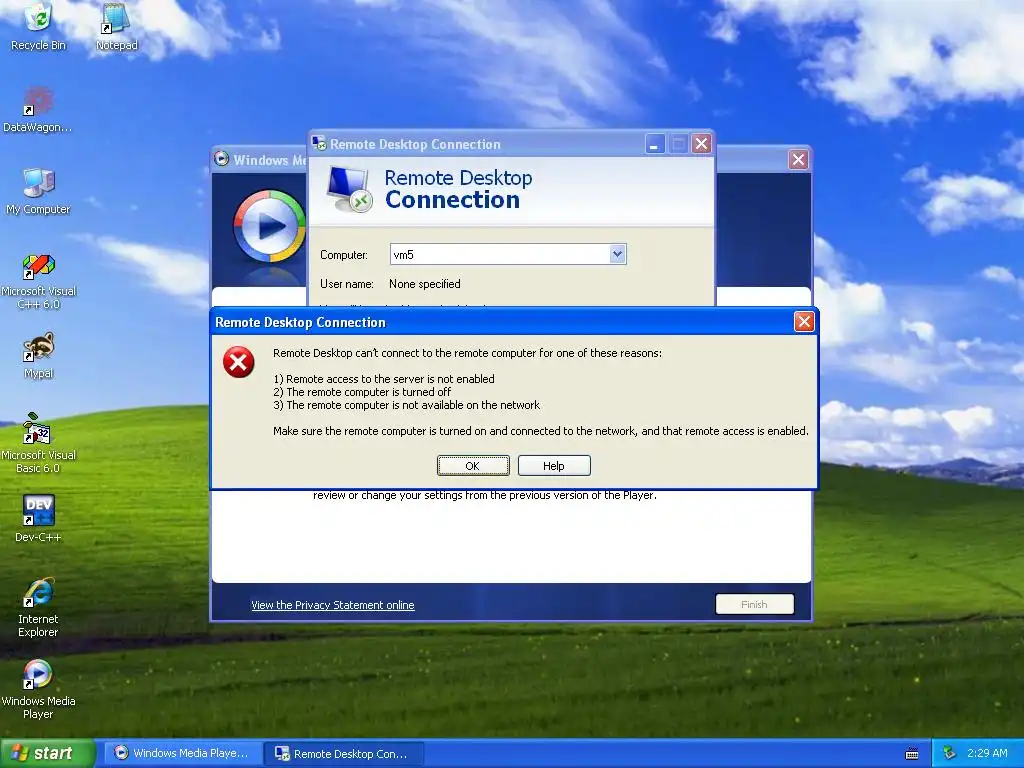This screenshot has height=768, width=1024.
Task: Switch to Remote Desktop Connection taskbar button
Action: pyautogui.click(x=344, y=754)
